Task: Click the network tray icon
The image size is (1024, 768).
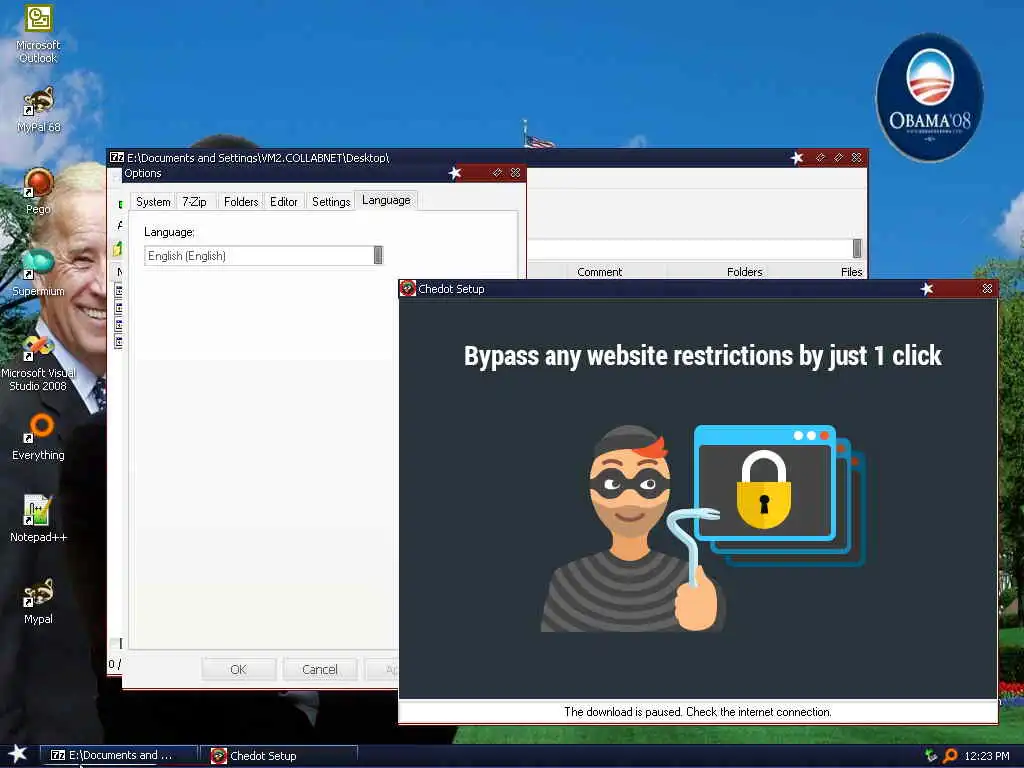Action: click(x=931, y=756)
